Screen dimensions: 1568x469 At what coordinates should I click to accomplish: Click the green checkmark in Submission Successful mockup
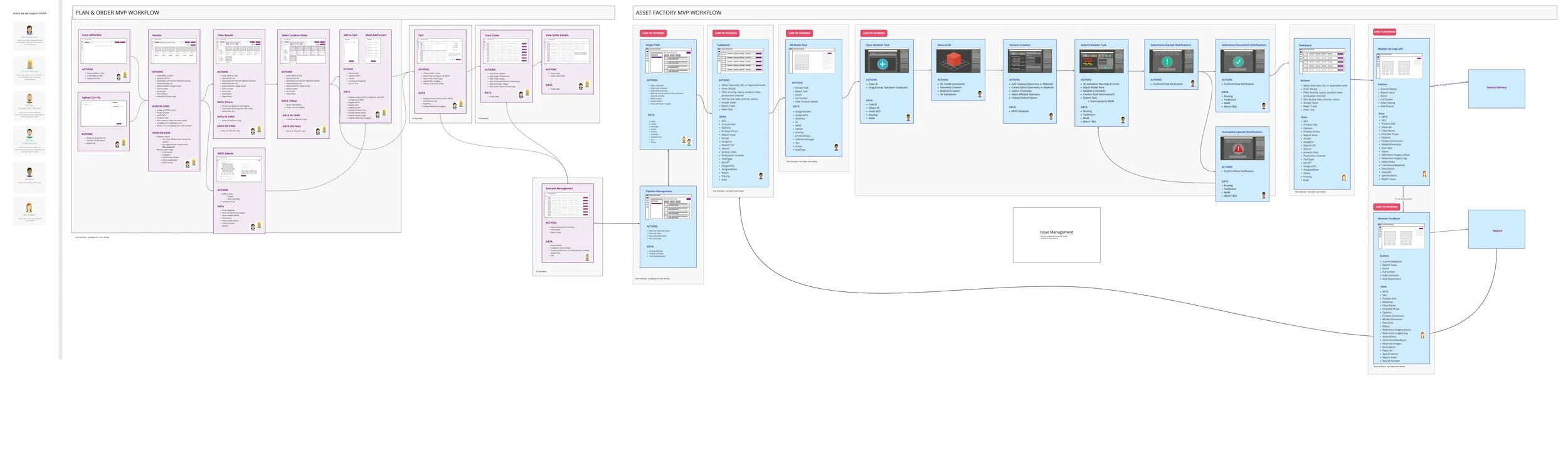1238,62
